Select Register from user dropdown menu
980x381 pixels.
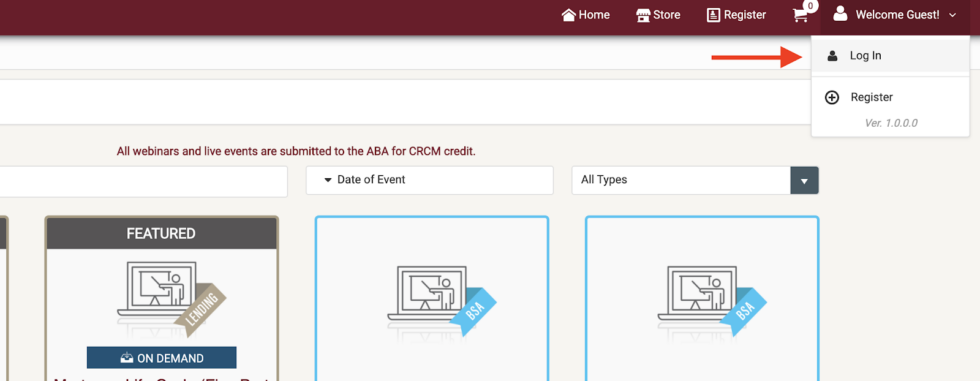(891, 97)
